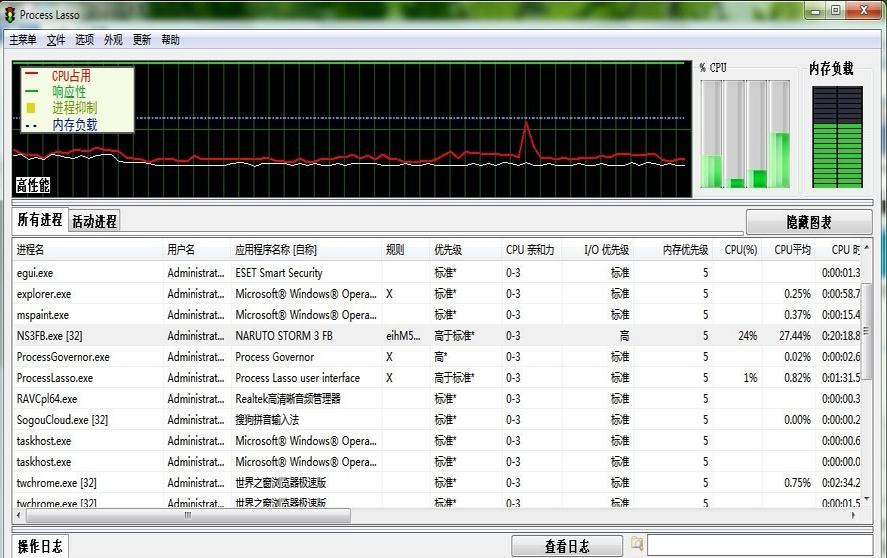Sort by 应用程序名称 column header

pos(306,250)
